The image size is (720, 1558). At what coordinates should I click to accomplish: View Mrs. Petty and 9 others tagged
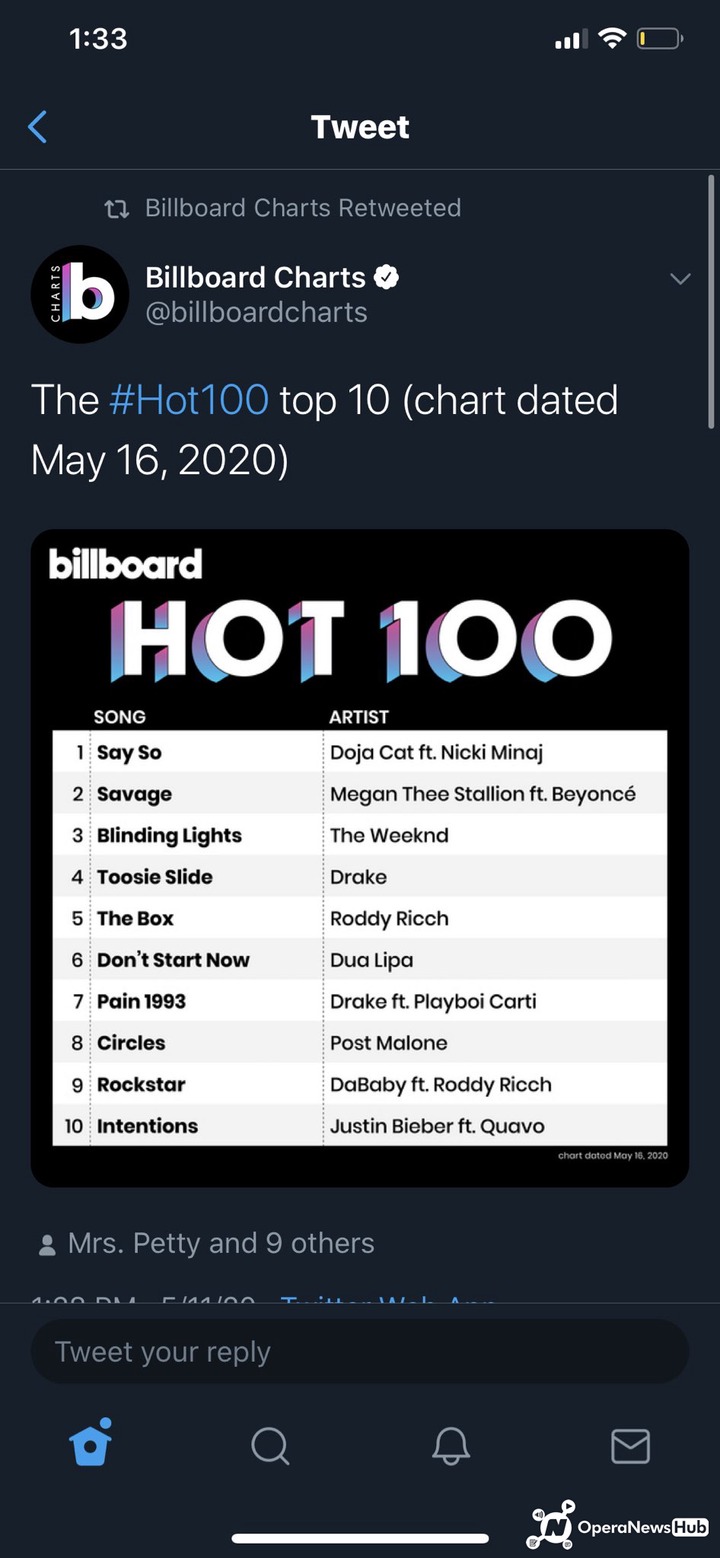[x=220, y=1243]
